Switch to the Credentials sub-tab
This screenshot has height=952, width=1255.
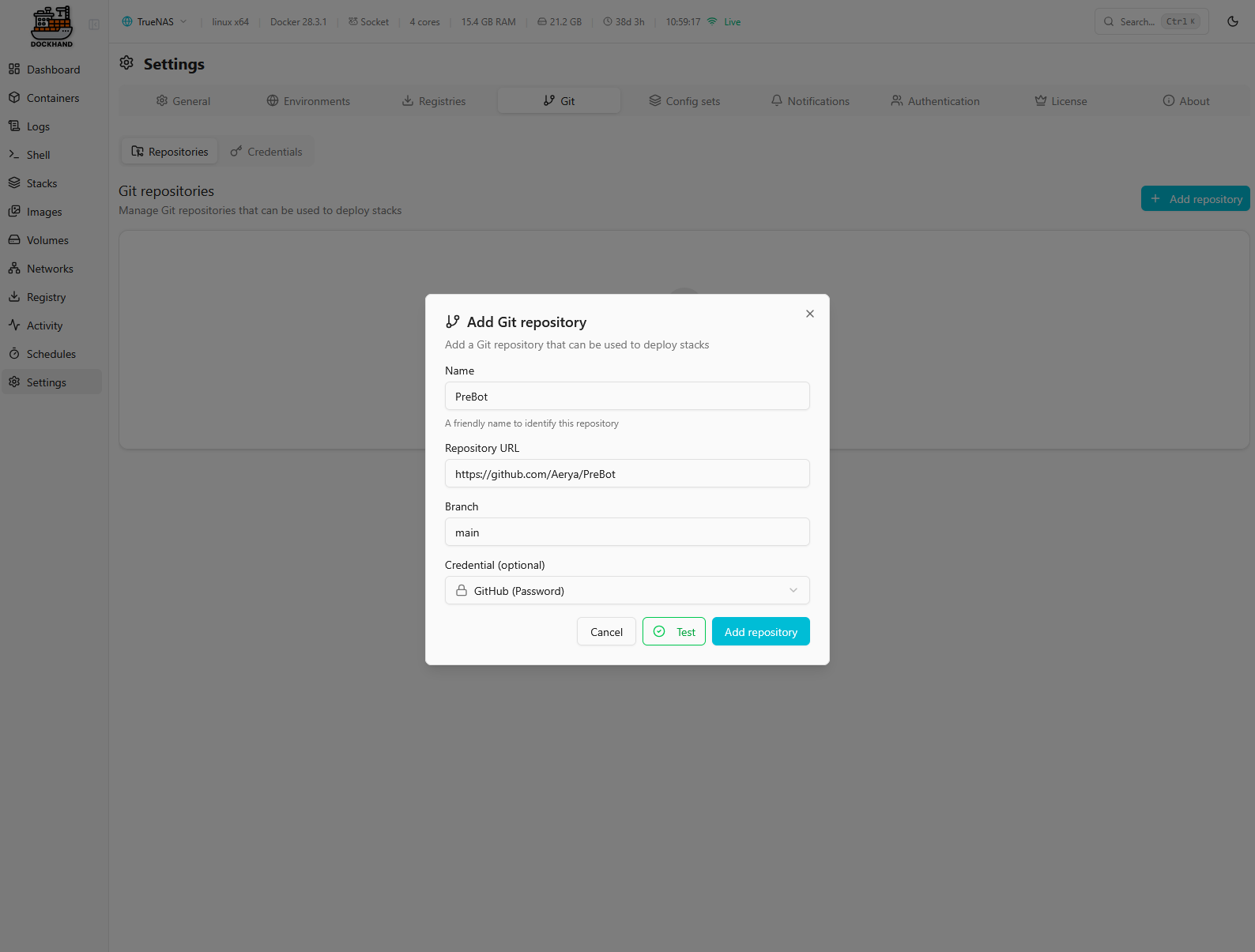pos(266,152)
